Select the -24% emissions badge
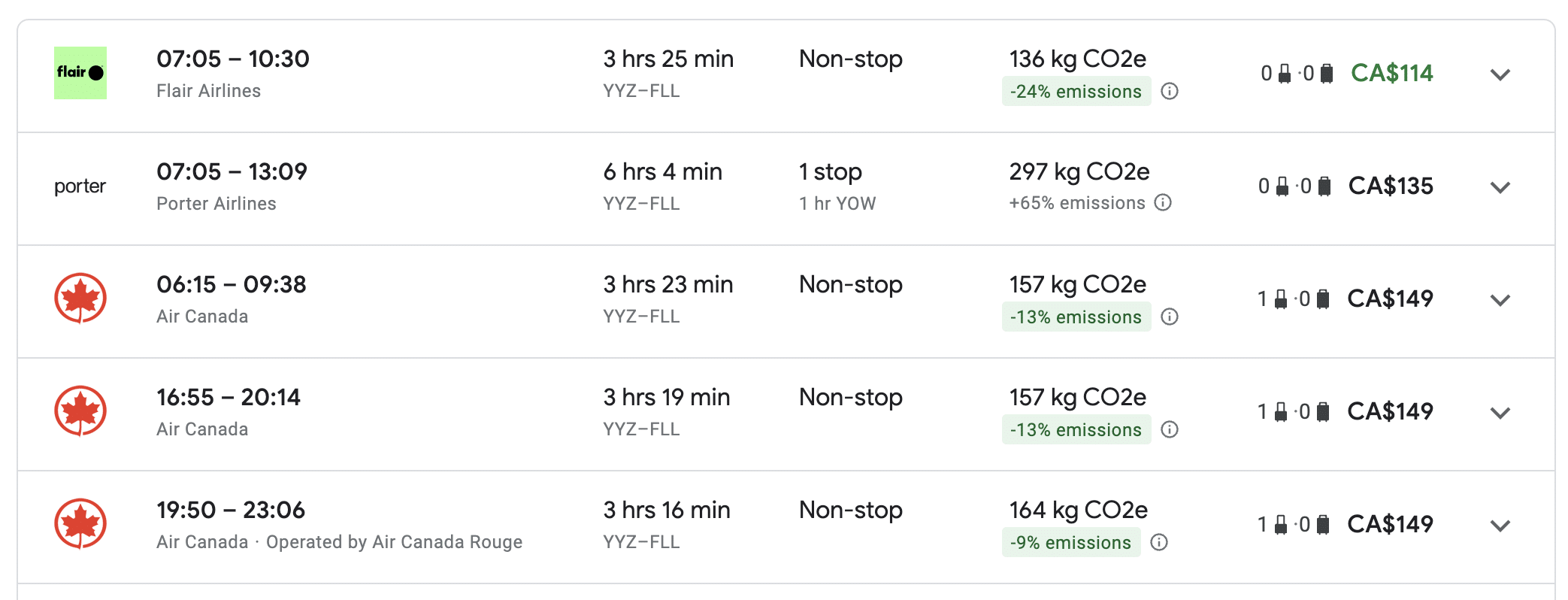This screenshot has height=600, width=1568. tap(1076, 92)
